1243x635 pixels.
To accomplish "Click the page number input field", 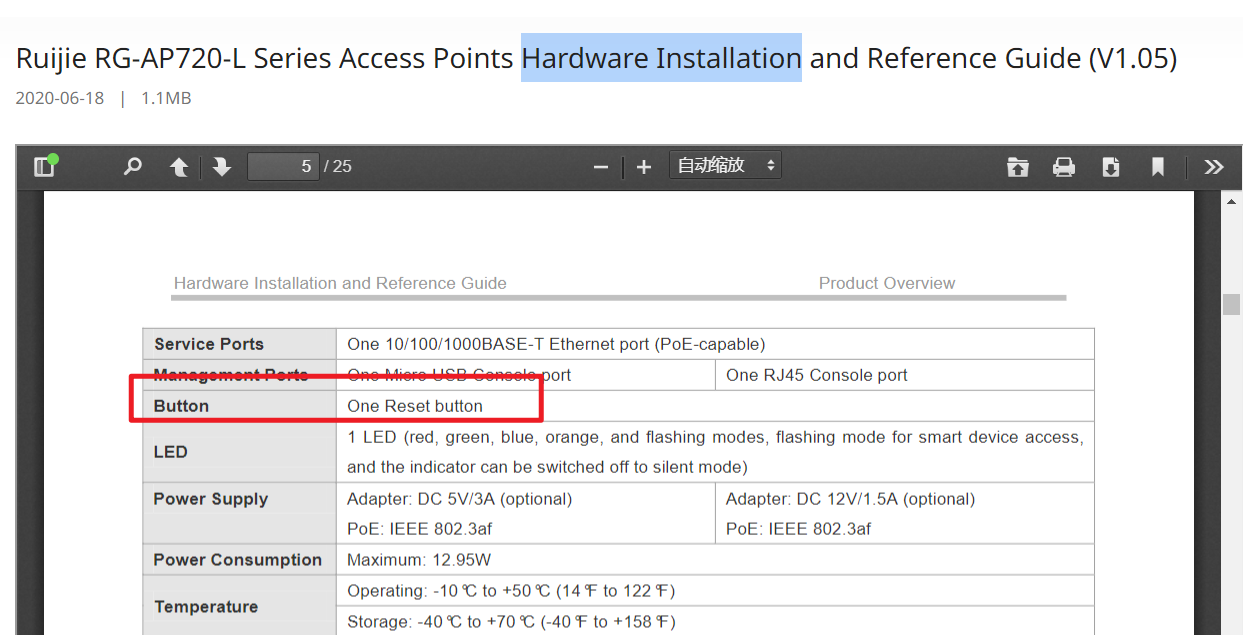I will click(x=283, y=166).
